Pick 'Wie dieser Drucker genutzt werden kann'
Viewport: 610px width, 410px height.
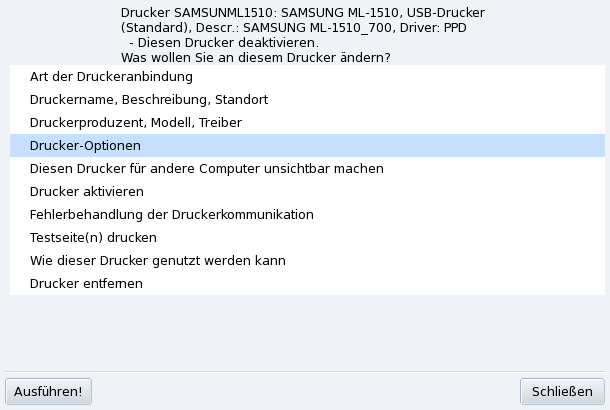(x=158, y=261)
